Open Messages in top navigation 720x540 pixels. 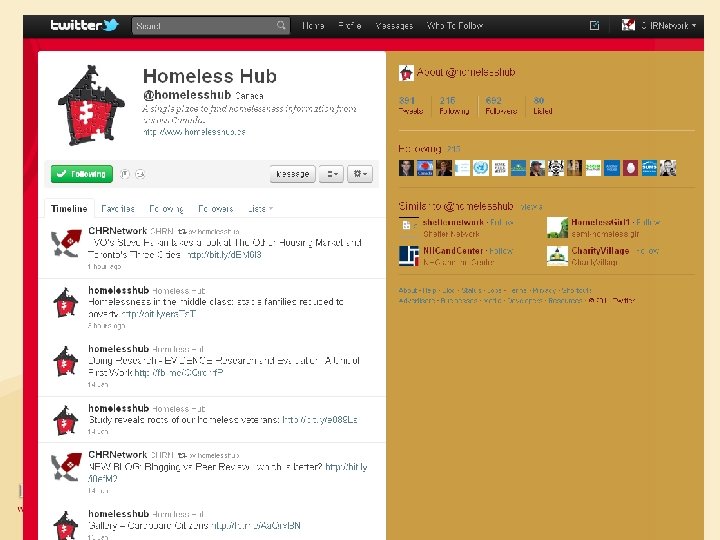coord(394,26)
